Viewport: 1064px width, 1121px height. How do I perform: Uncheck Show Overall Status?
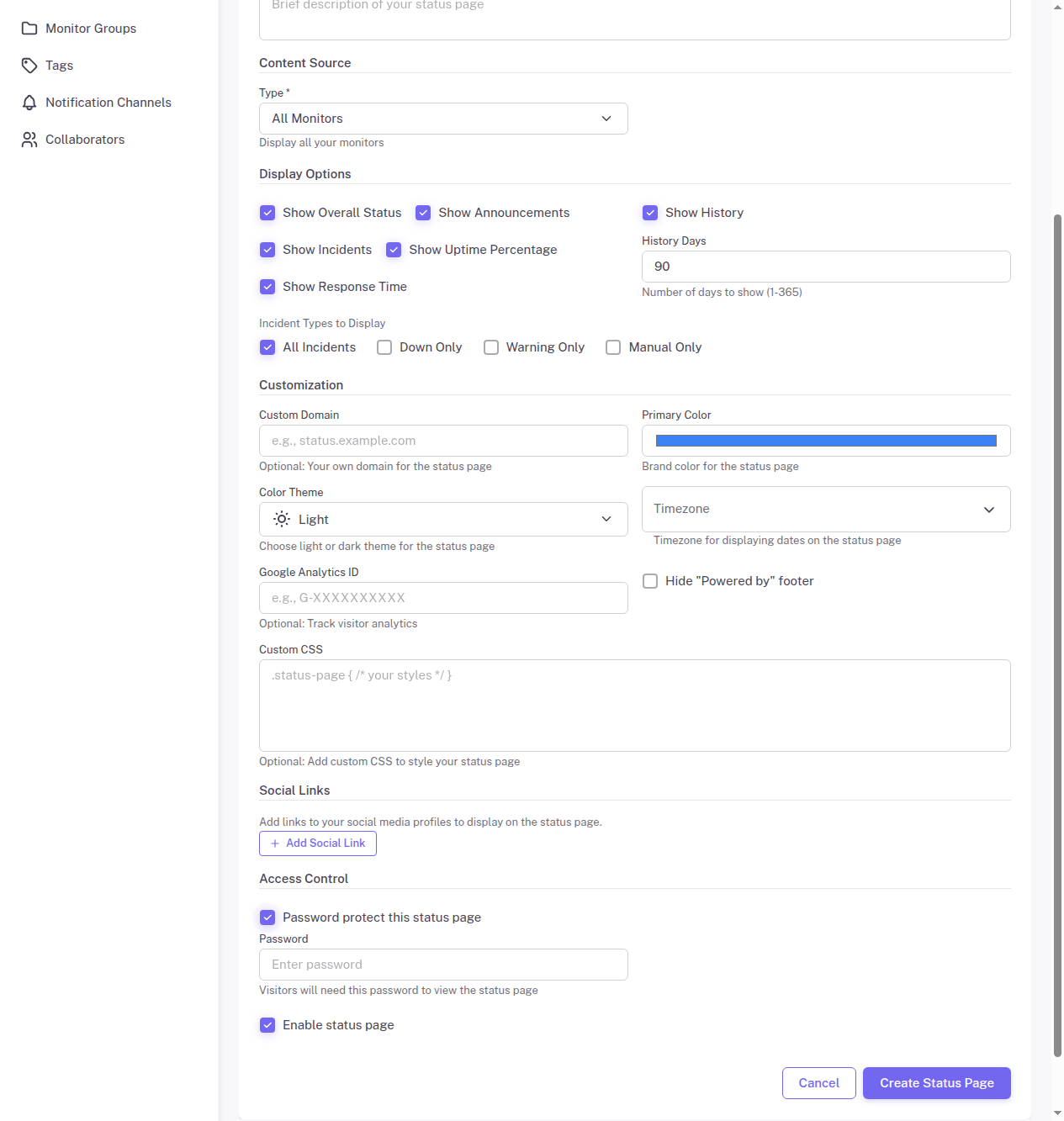click(267, 213)
